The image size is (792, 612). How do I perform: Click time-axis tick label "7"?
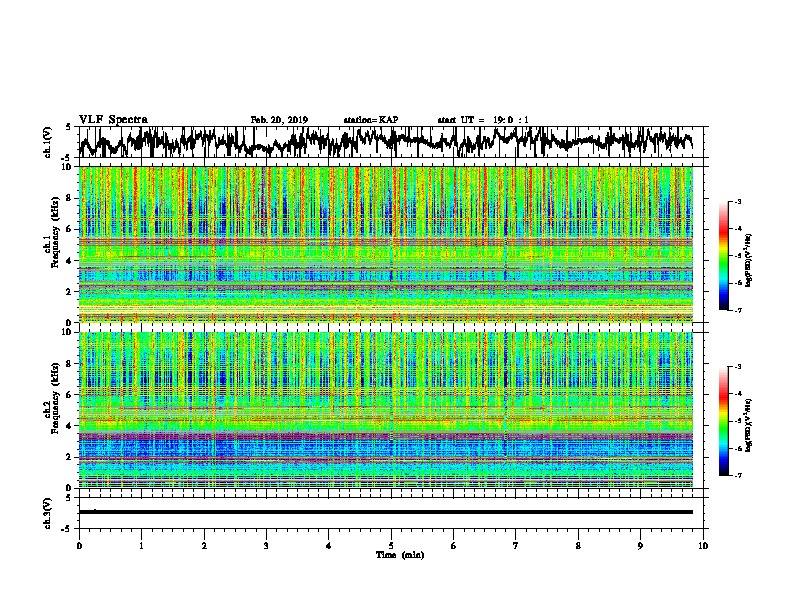pyautogui.click(x=516, y=545)
